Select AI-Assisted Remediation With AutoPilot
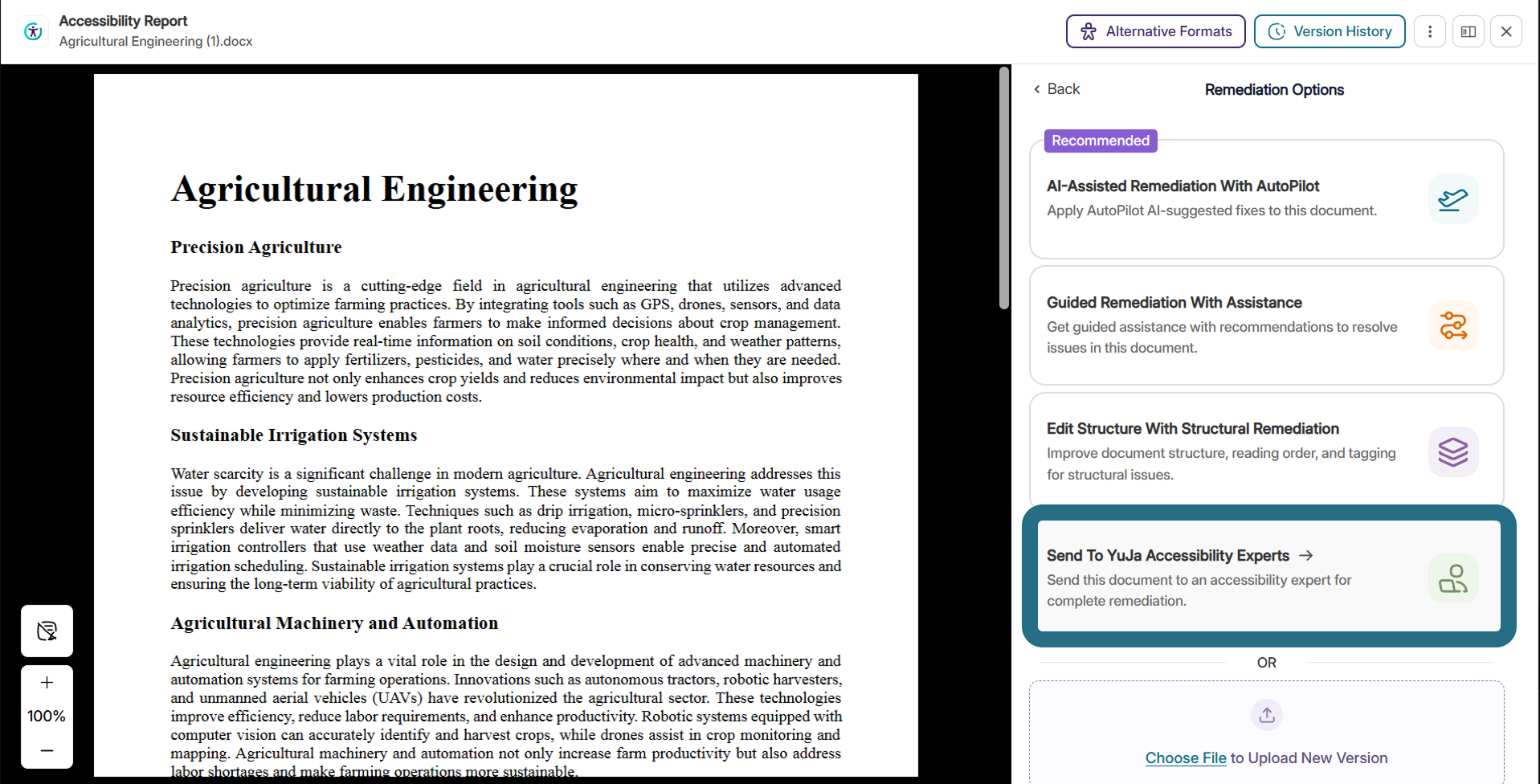The height and width of the screenshot is (784, 1540). click(x=1266, y=199)
